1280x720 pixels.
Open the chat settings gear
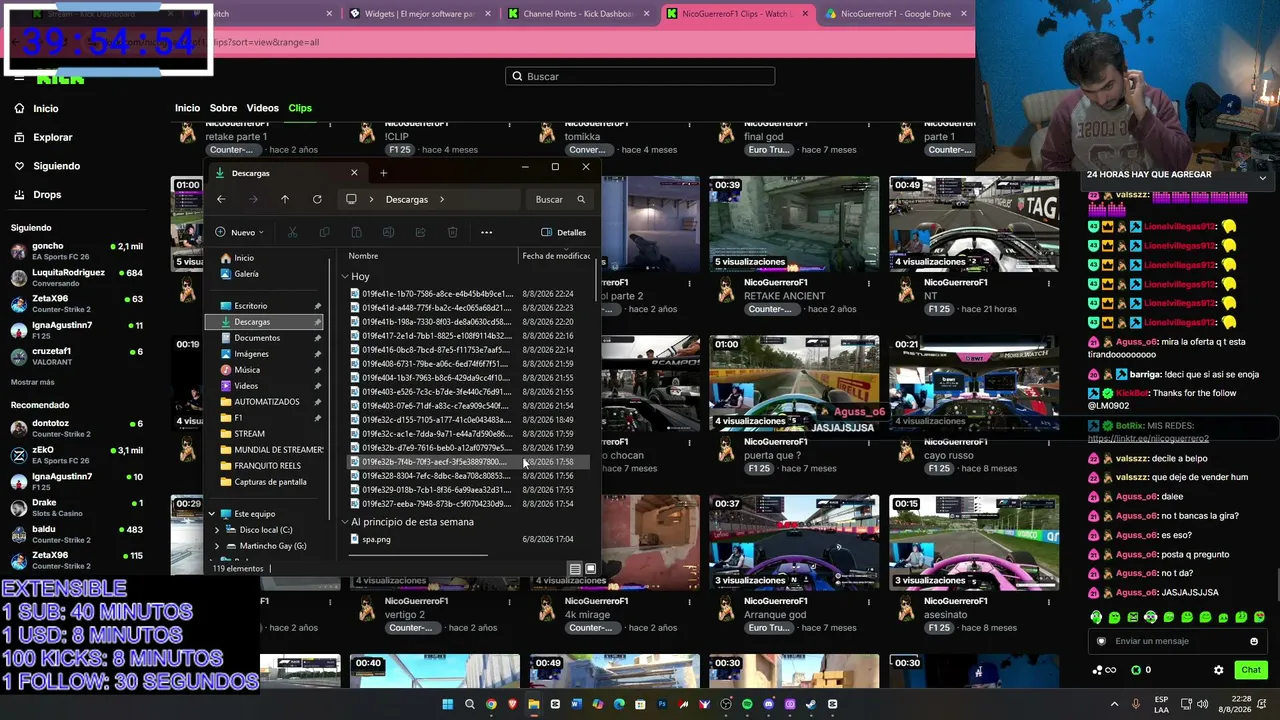1218,670
